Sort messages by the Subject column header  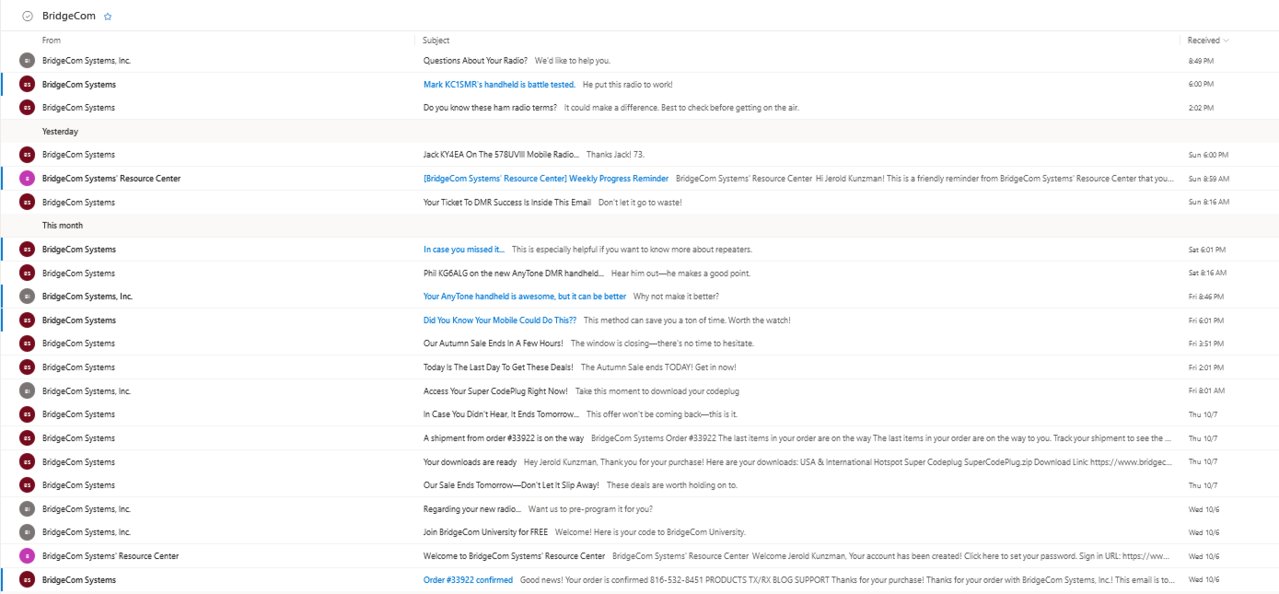coord(436,41)
